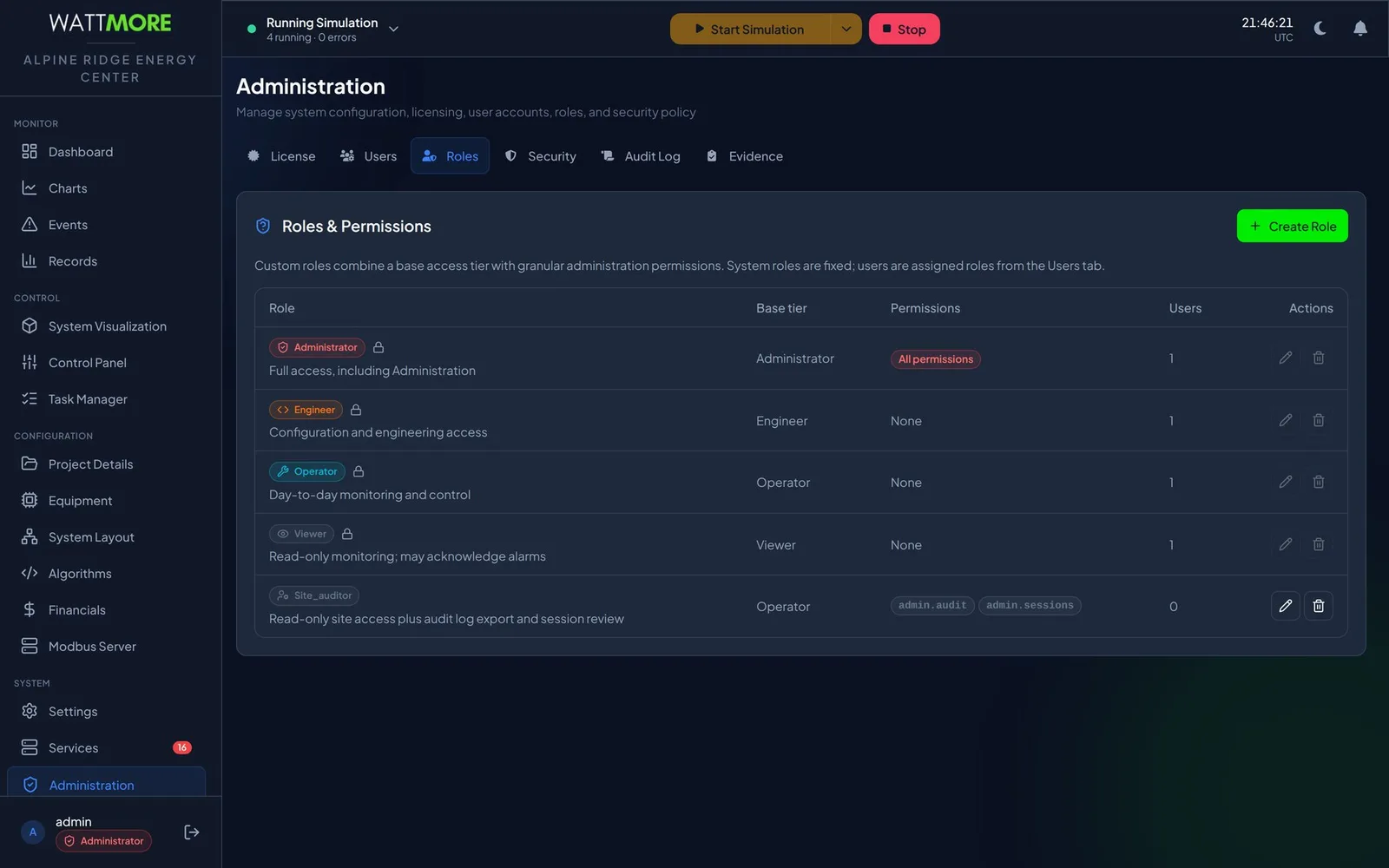Expand Running Simulation status dropdown

coord(393,29)
